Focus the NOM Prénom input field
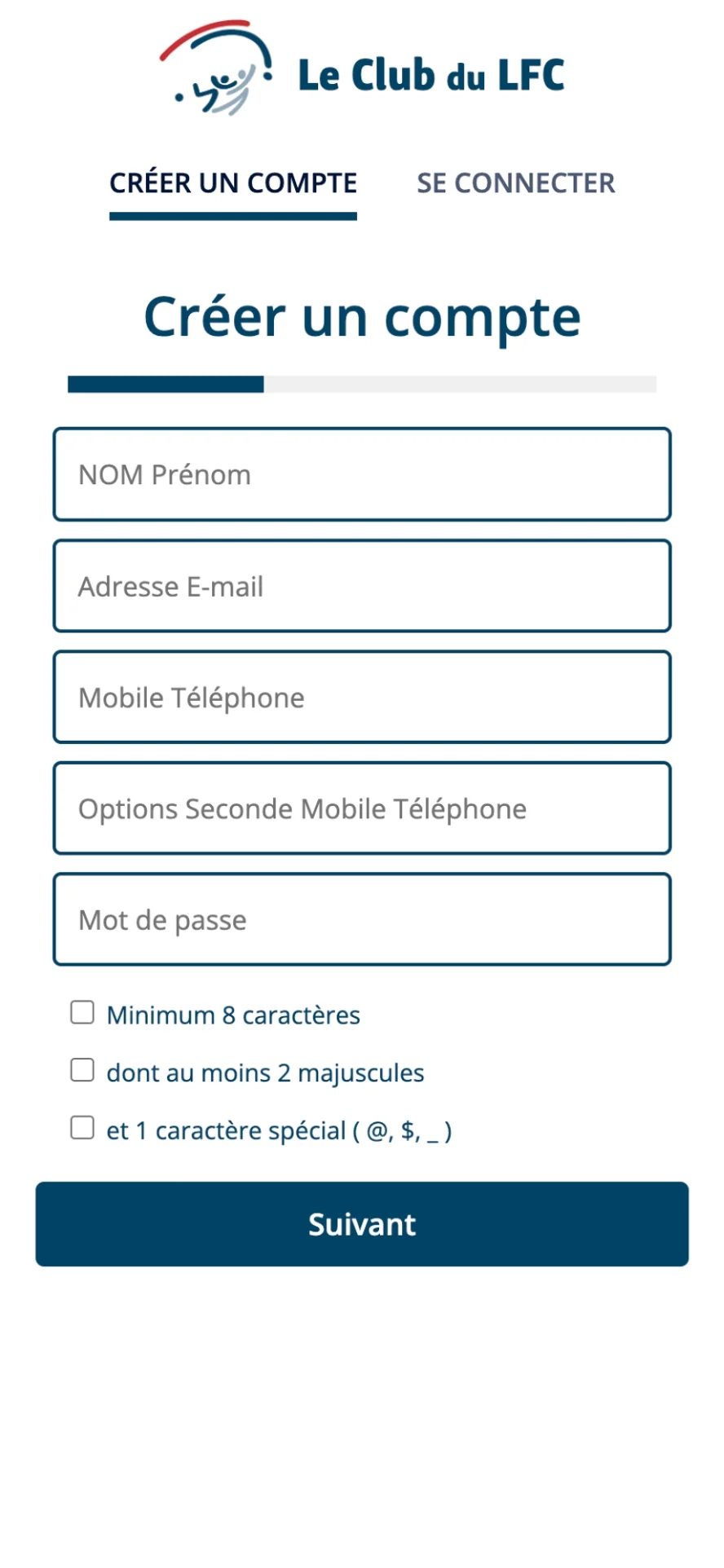 362,474
